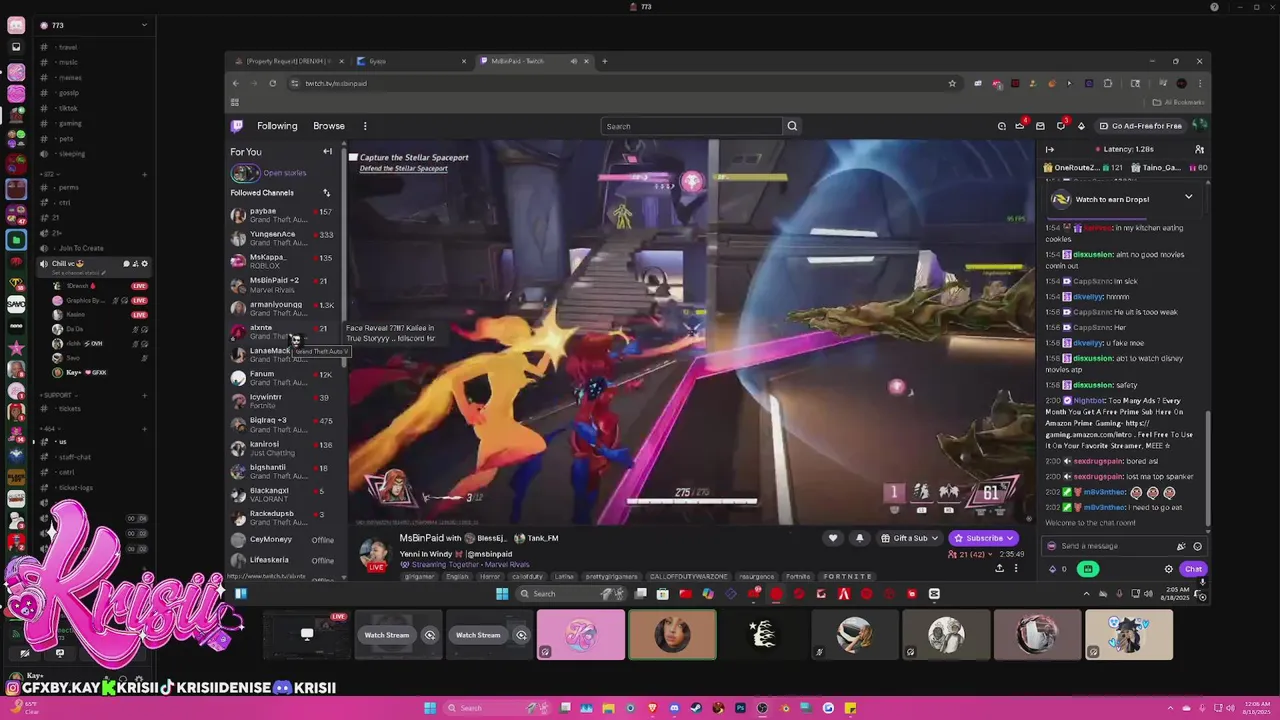This screenshot has height=720, width=1280.
Task: Open Chill vc chat bubble icon
Action: tap(127, 264)
